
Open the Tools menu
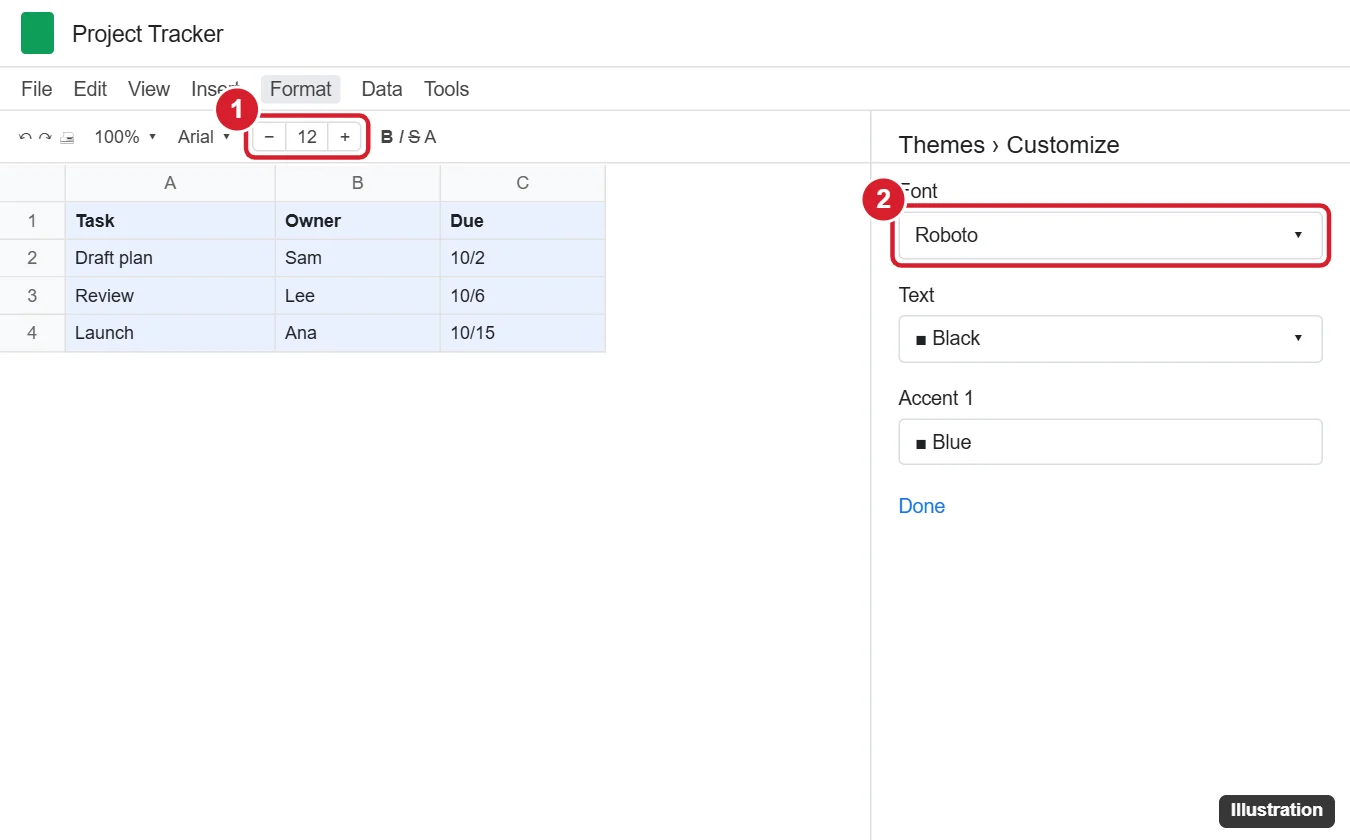pyautogui.click(x=446, y=89)
